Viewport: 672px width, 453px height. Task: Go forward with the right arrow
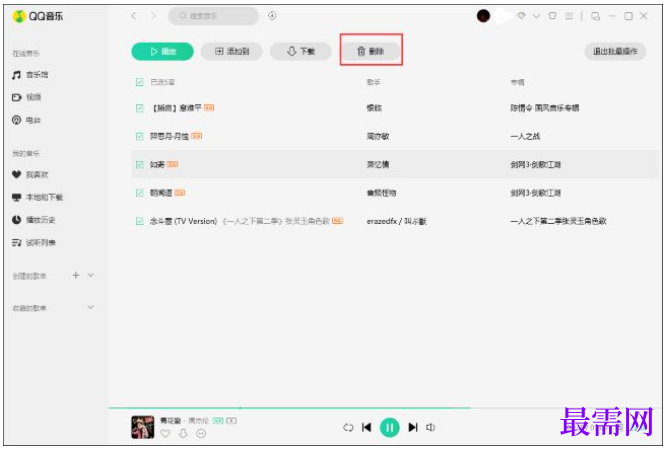point(153,16)
